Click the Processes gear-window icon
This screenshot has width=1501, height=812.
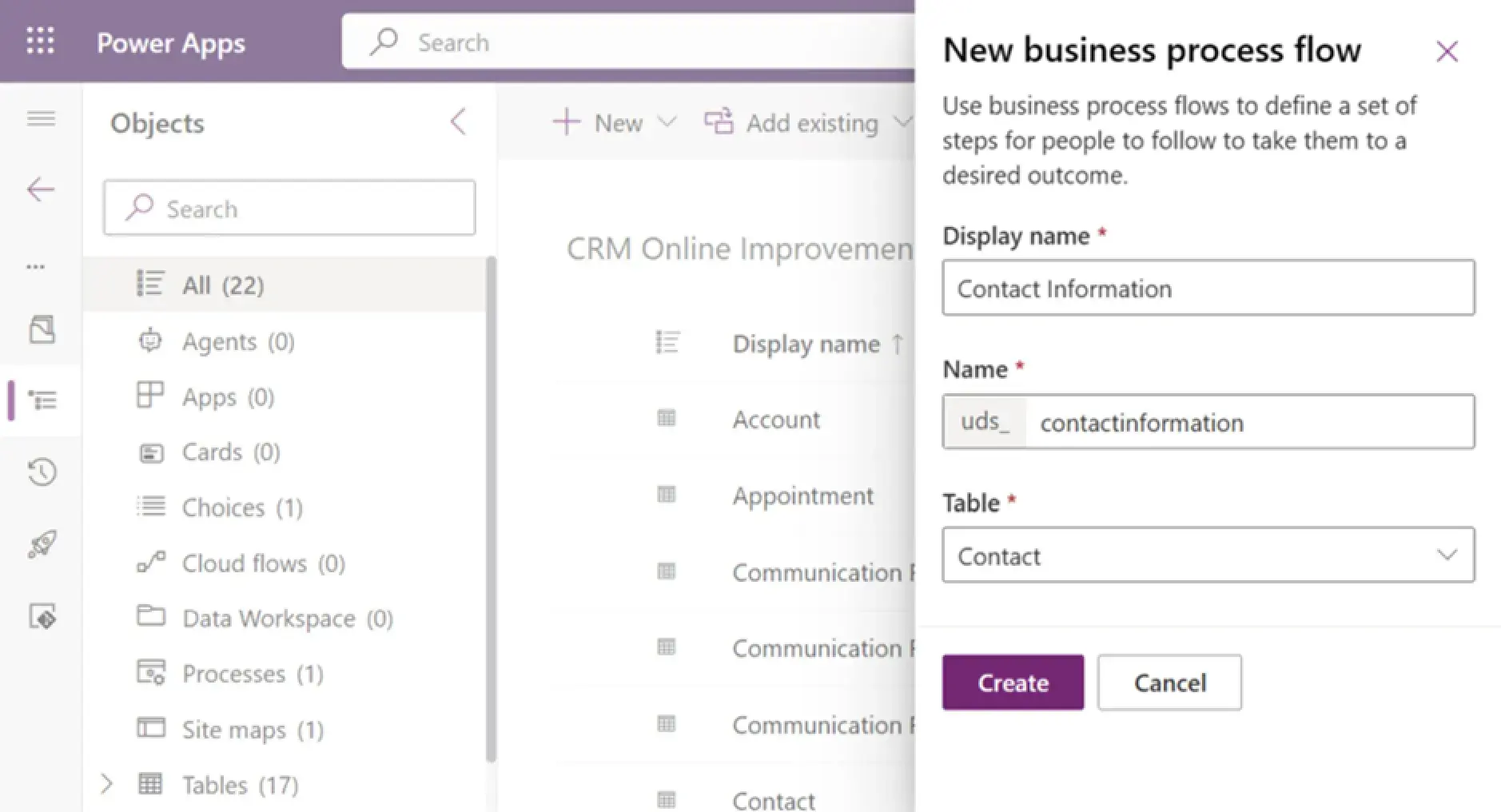coord(151,672)
